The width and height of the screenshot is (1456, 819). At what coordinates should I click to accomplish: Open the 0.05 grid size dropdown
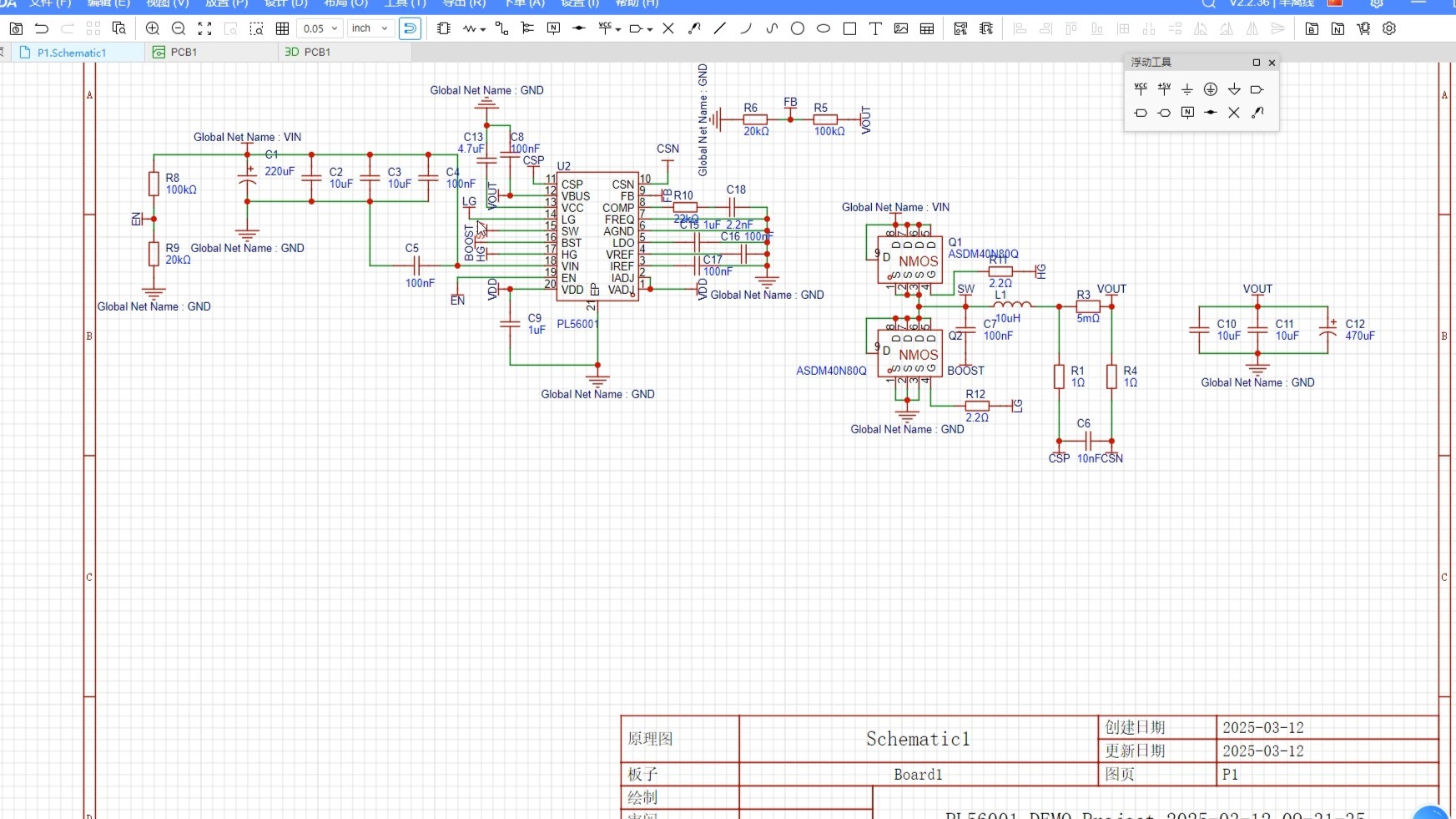coord(320,28)
